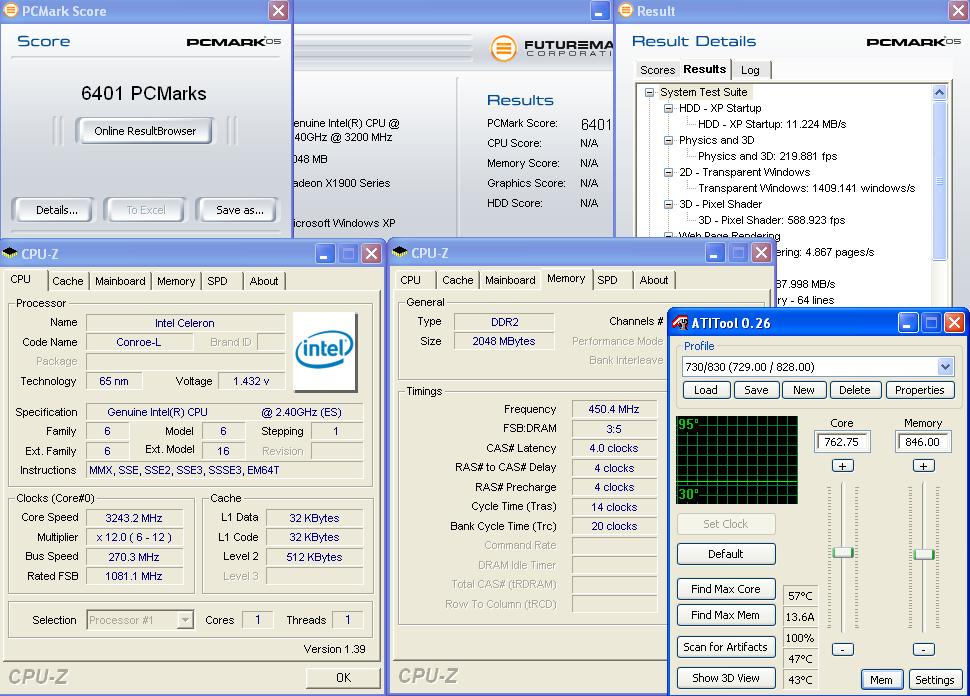
Task: Open ATITool profile Properties
Action: (920, 390)
